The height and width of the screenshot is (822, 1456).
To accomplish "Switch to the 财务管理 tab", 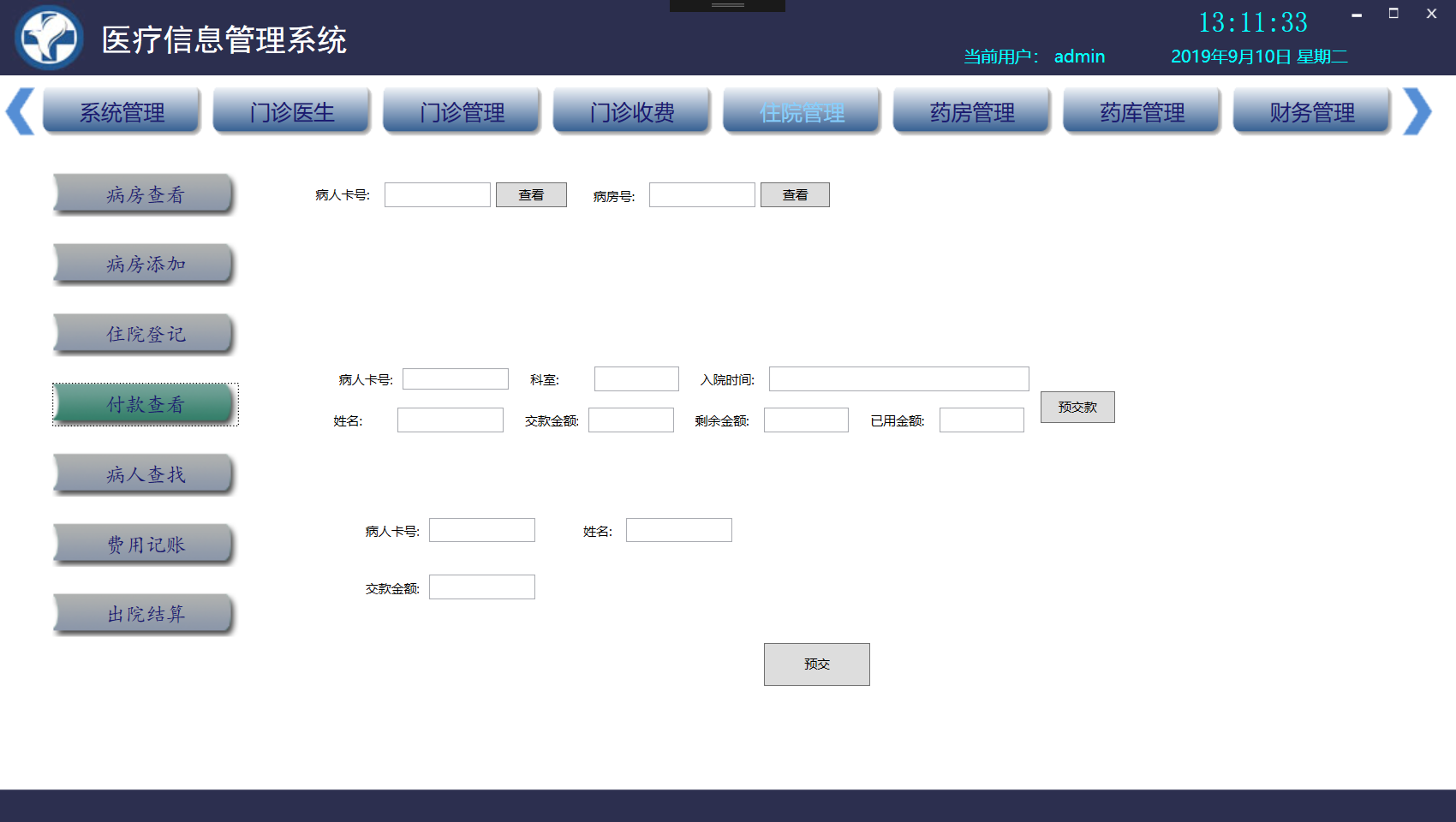I will [1312, 111].
